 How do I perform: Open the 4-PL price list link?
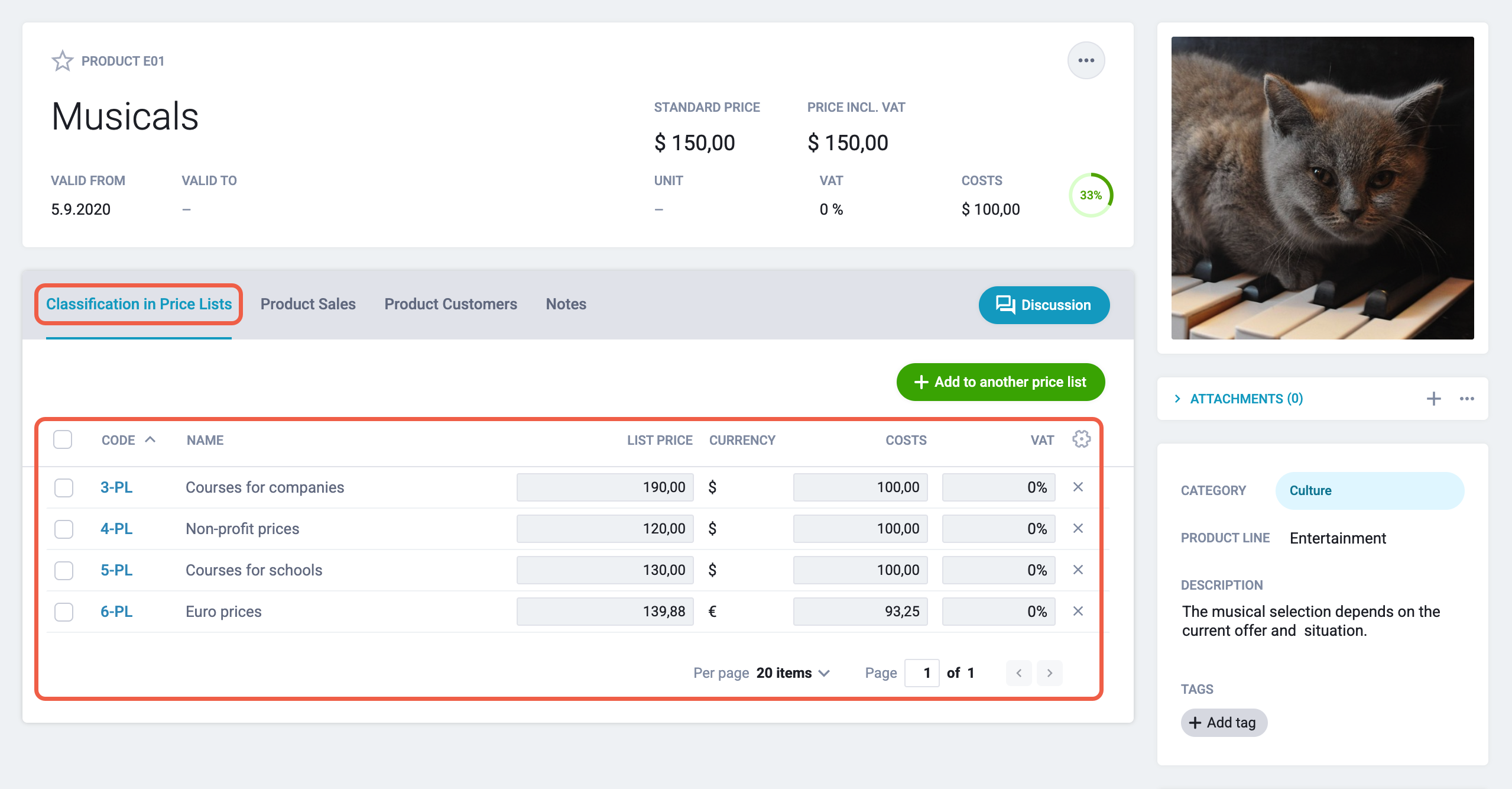click(116, 529)
